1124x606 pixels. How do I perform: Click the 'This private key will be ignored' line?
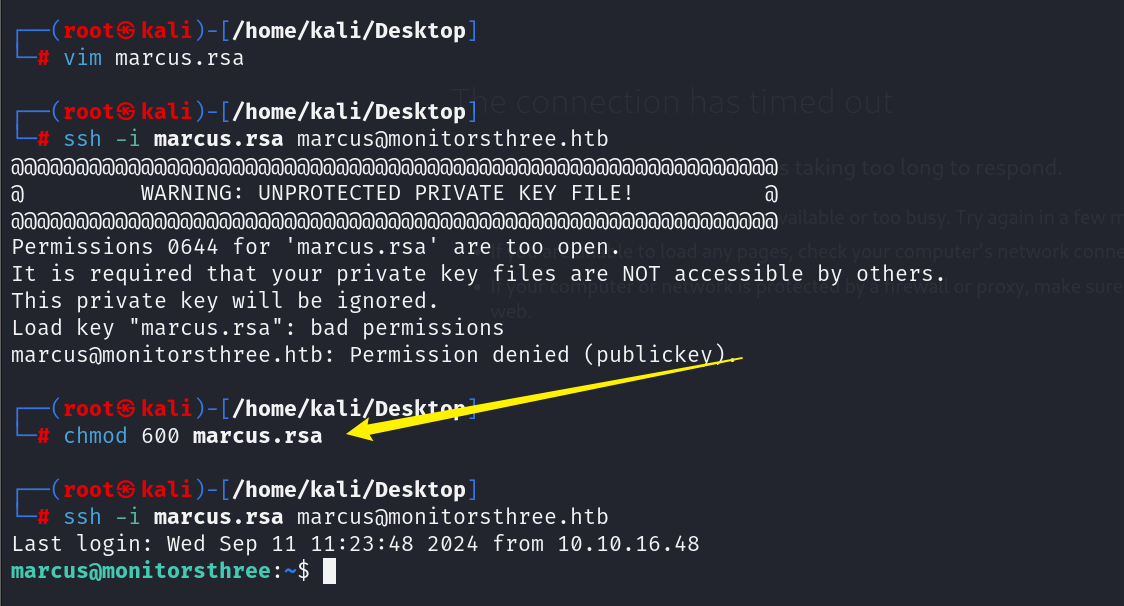(x=225, y=300)
